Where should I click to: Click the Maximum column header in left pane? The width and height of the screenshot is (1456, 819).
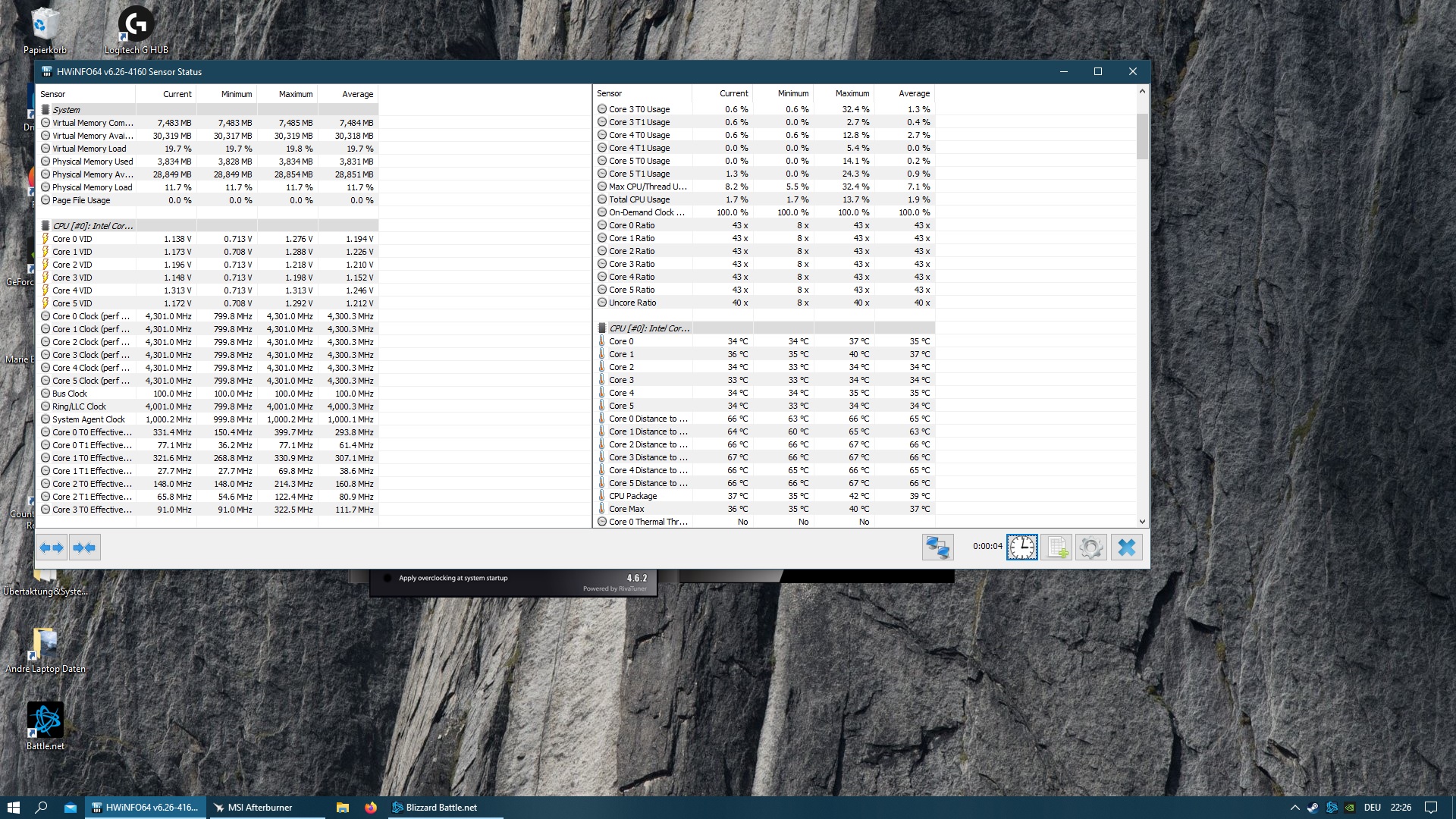[x=295, y=94]
